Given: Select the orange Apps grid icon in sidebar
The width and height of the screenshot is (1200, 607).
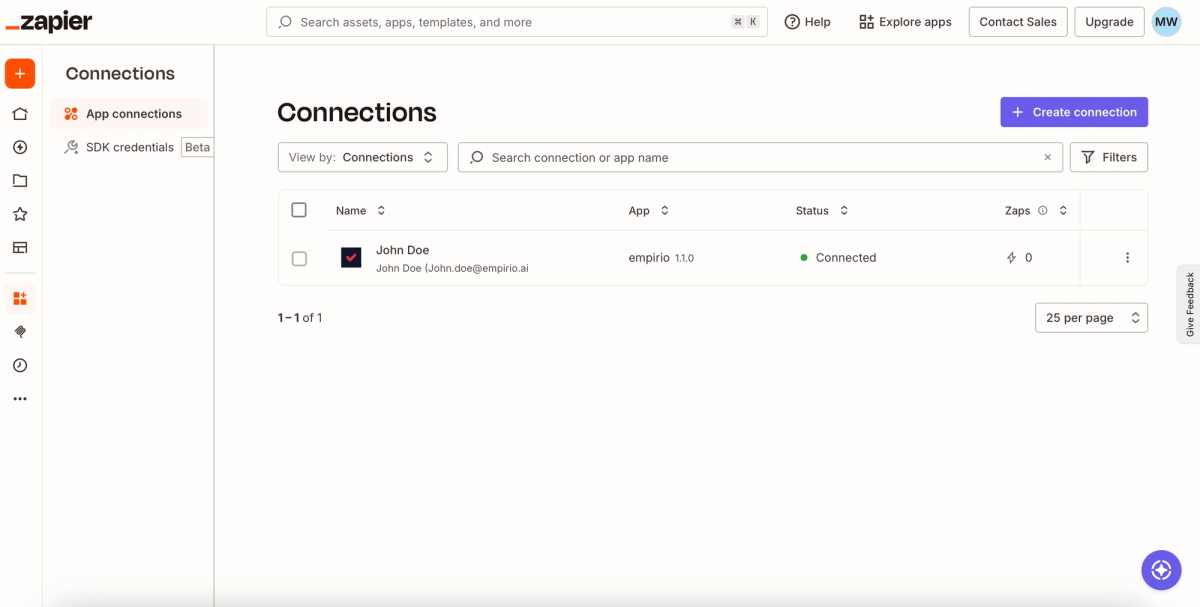Looking at the screenshot, I should 20,298.
